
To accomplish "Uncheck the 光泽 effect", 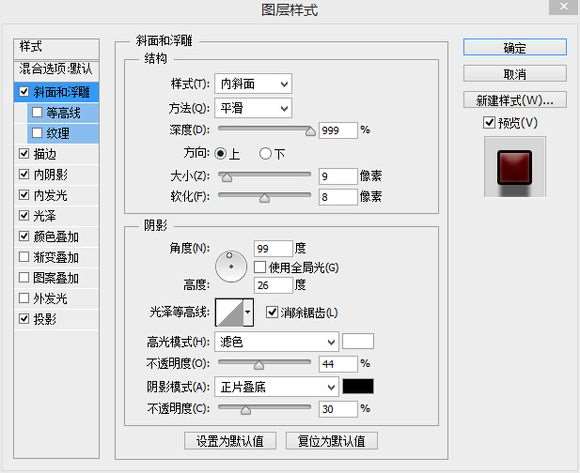I will tap(24, 216).
